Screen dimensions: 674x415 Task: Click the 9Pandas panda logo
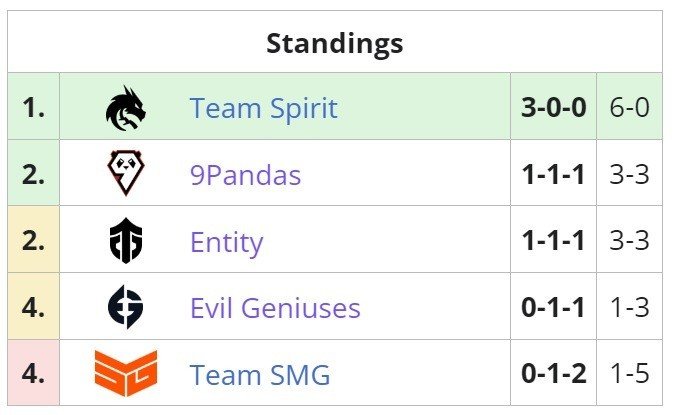pos(126,173)
